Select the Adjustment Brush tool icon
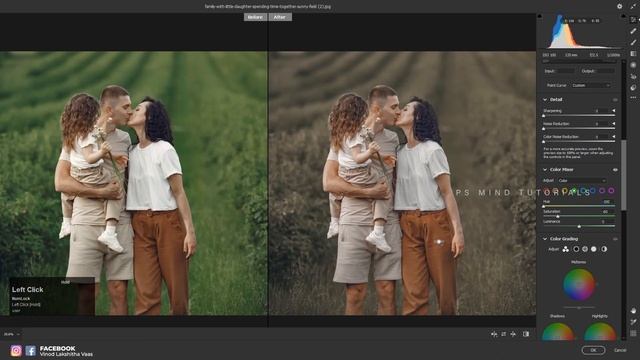The image size is (640, 360). point(633,42)
